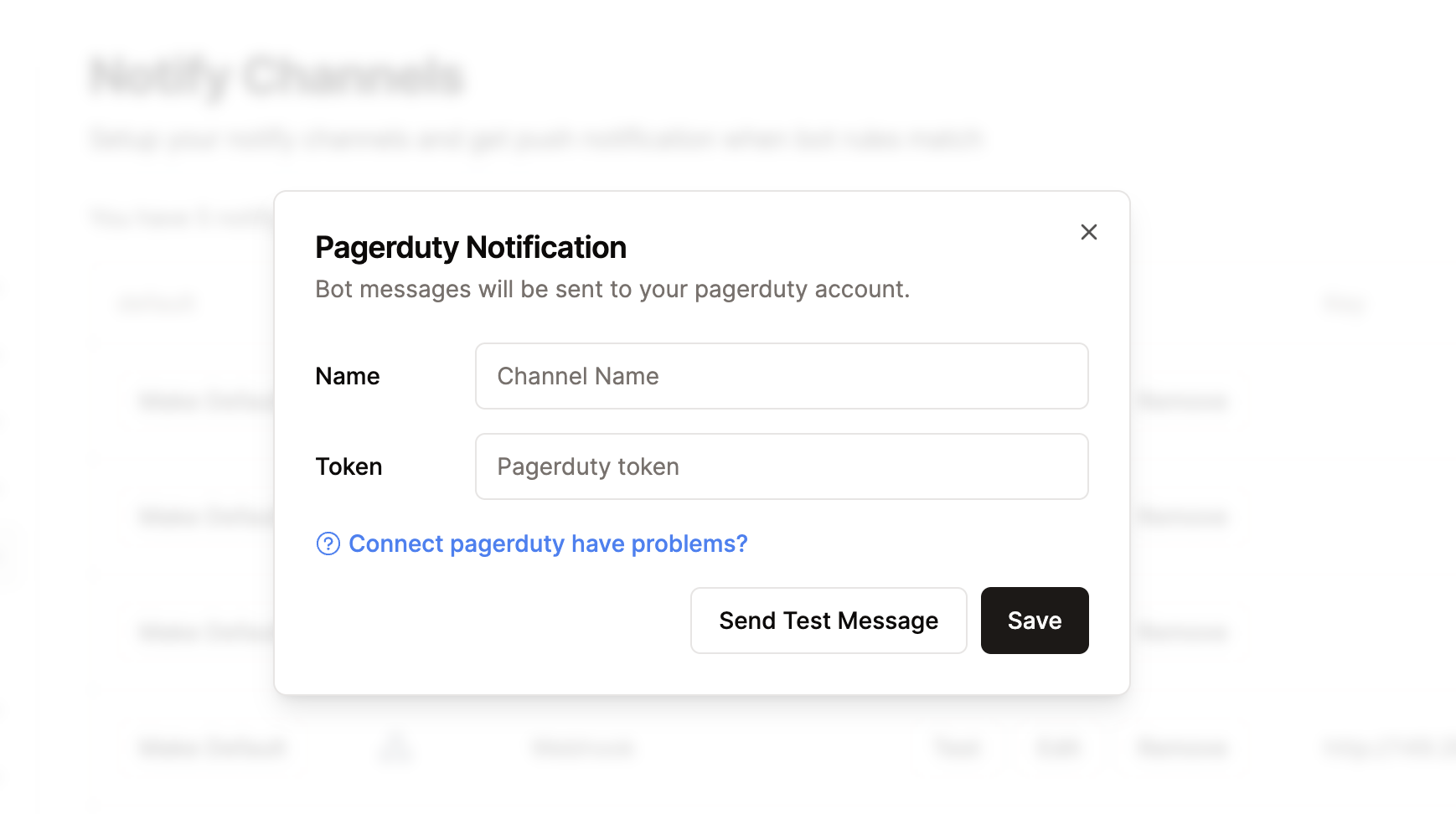Close the Pagerduty Notification dialog

1088,232
